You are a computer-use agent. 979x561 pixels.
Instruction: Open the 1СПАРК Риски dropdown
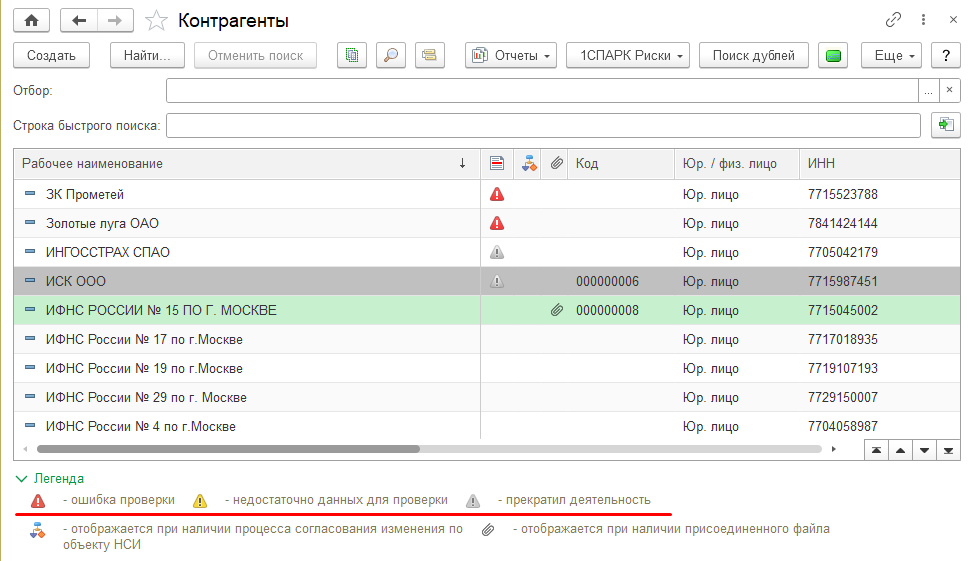pyautogui.click(x=628, y=56)
